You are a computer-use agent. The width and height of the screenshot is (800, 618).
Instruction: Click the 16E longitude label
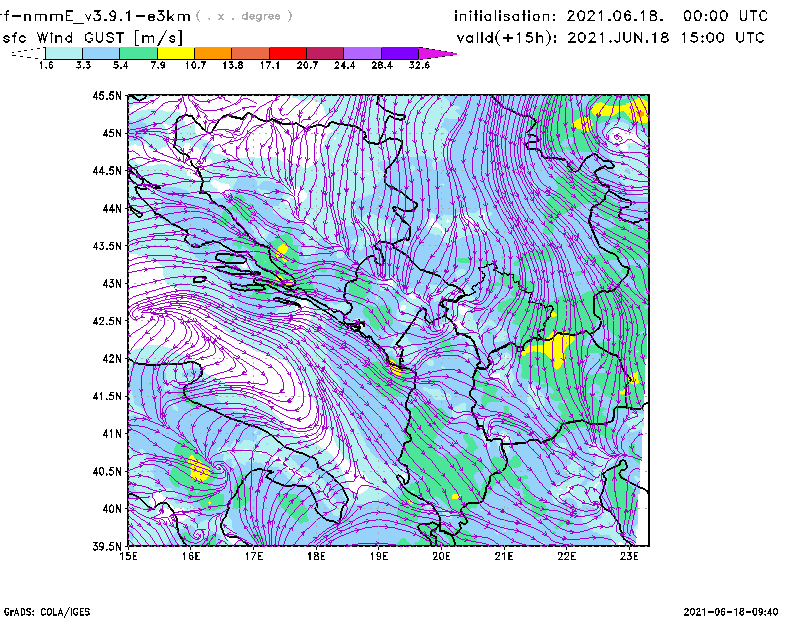point(191,556)
